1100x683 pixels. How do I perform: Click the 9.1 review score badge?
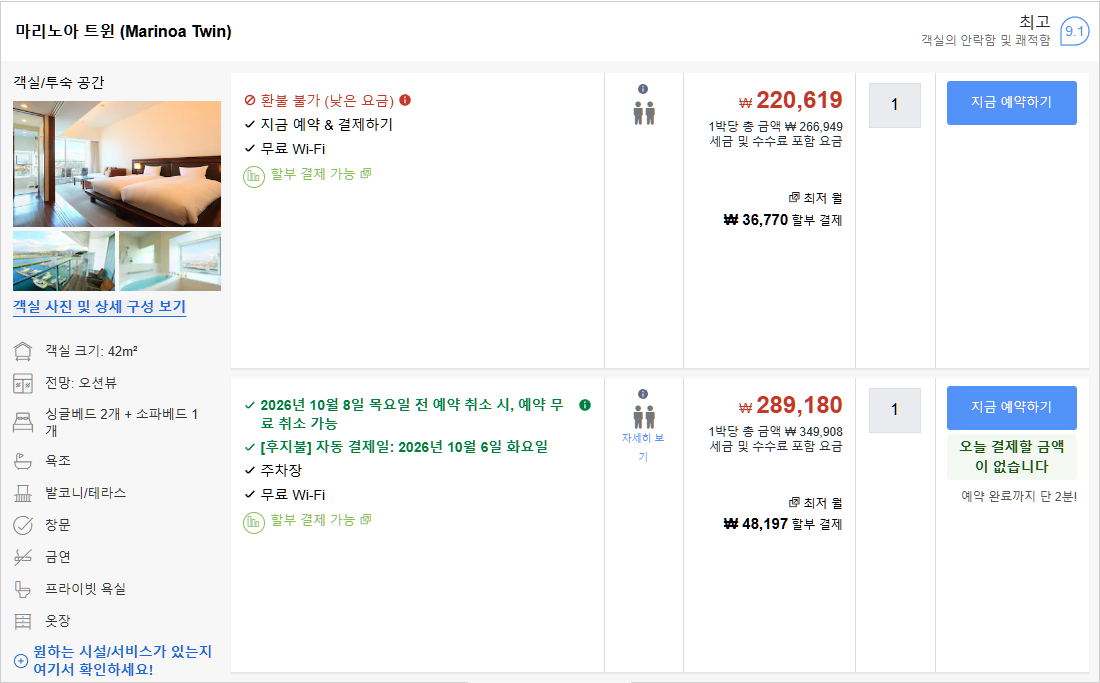pos(1074,32)
